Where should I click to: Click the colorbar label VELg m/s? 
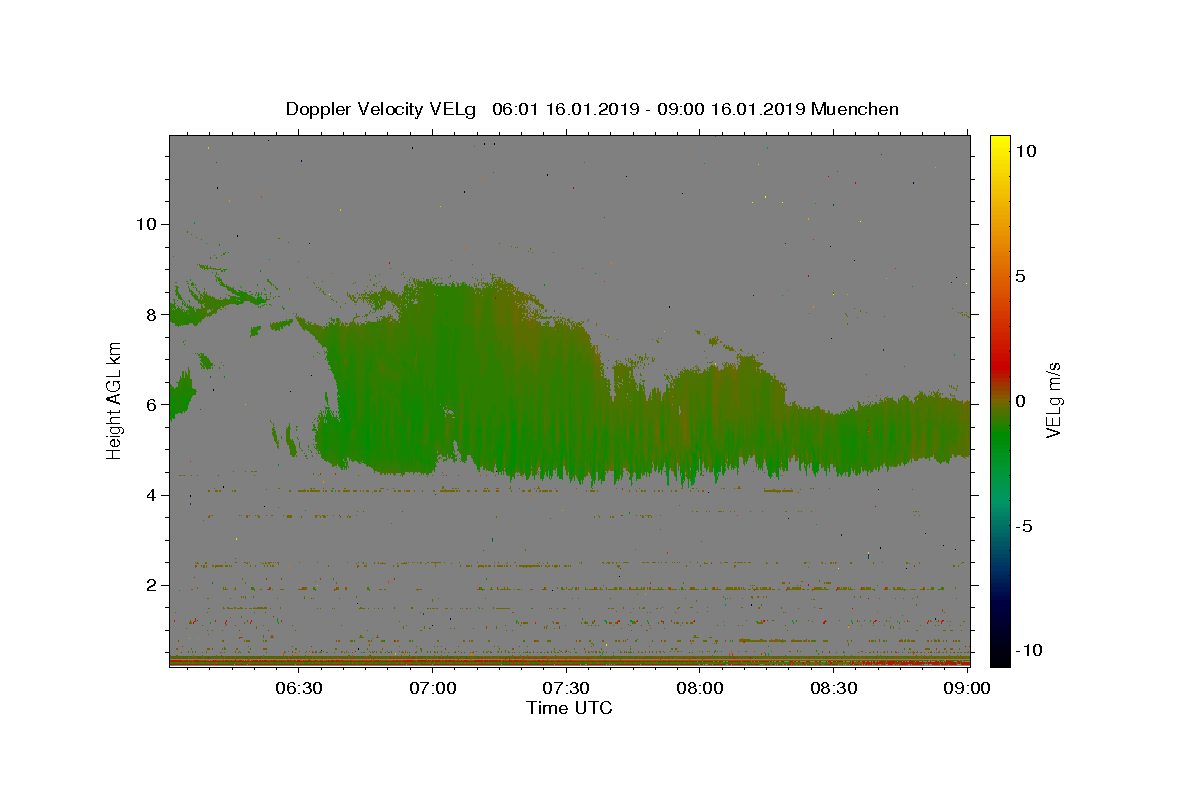pos(1053,401)
